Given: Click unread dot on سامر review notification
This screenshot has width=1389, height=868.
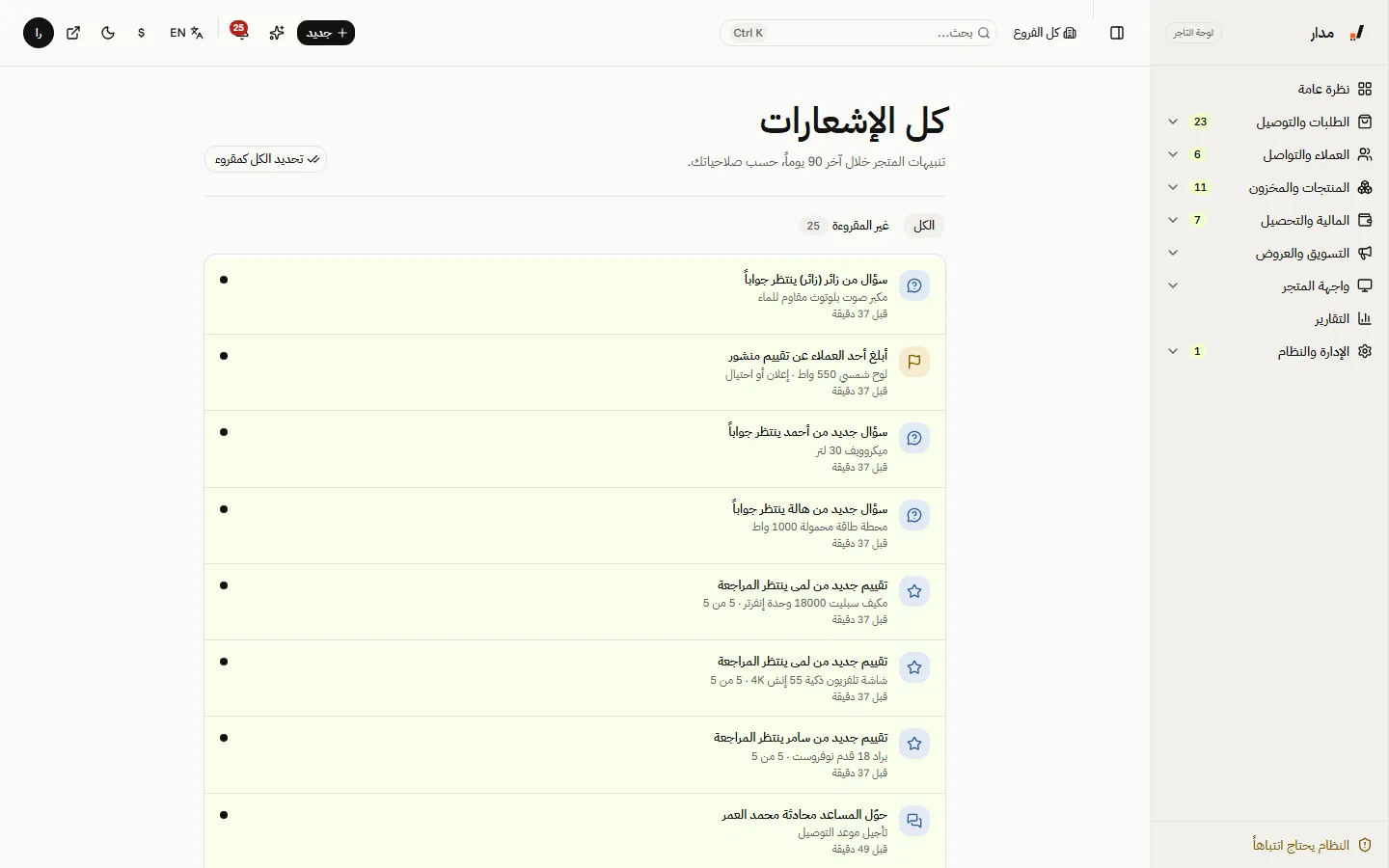Looking at the screenshot, I should click(x=224, y=738).
